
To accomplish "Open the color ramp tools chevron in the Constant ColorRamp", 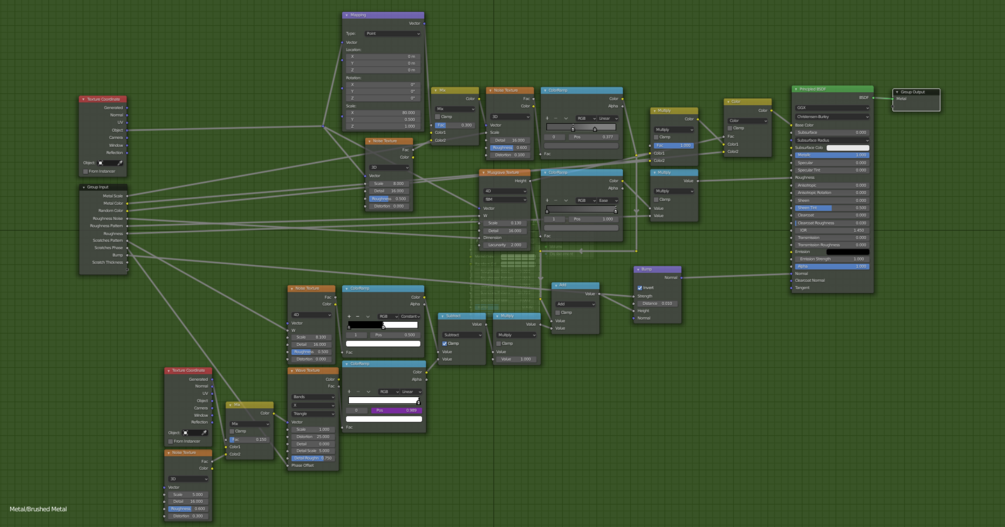I will coord(368,316).
